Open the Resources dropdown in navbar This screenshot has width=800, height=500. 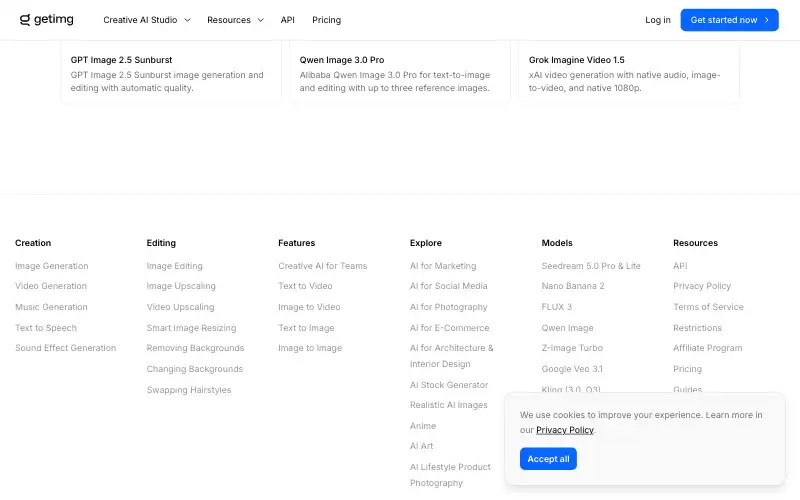tap(235, 20)
